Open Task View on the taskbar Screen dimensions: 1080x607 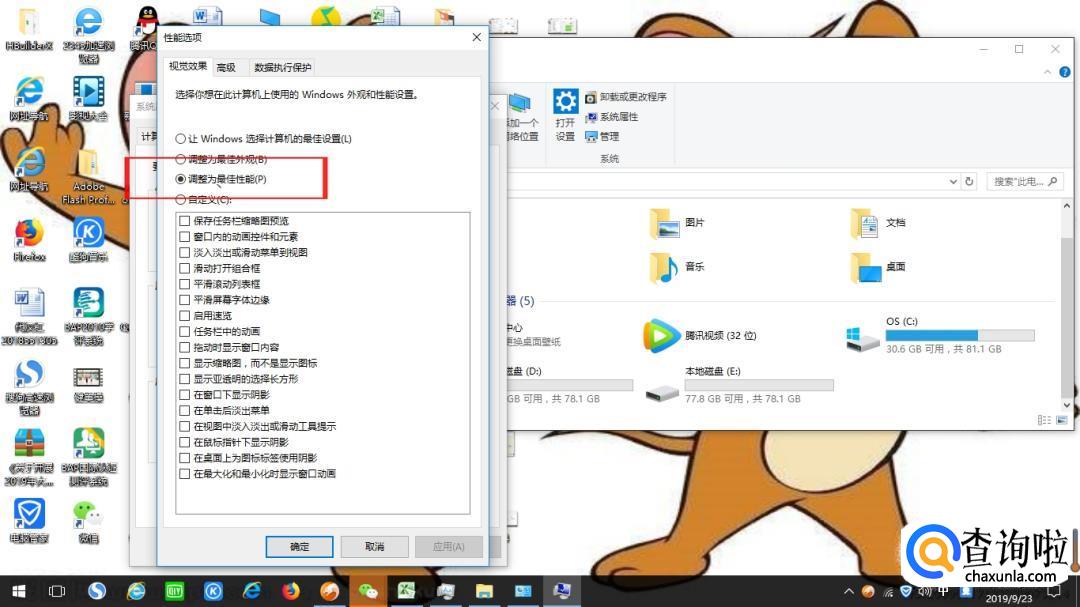pyautogui.click(x=57, y=591)
